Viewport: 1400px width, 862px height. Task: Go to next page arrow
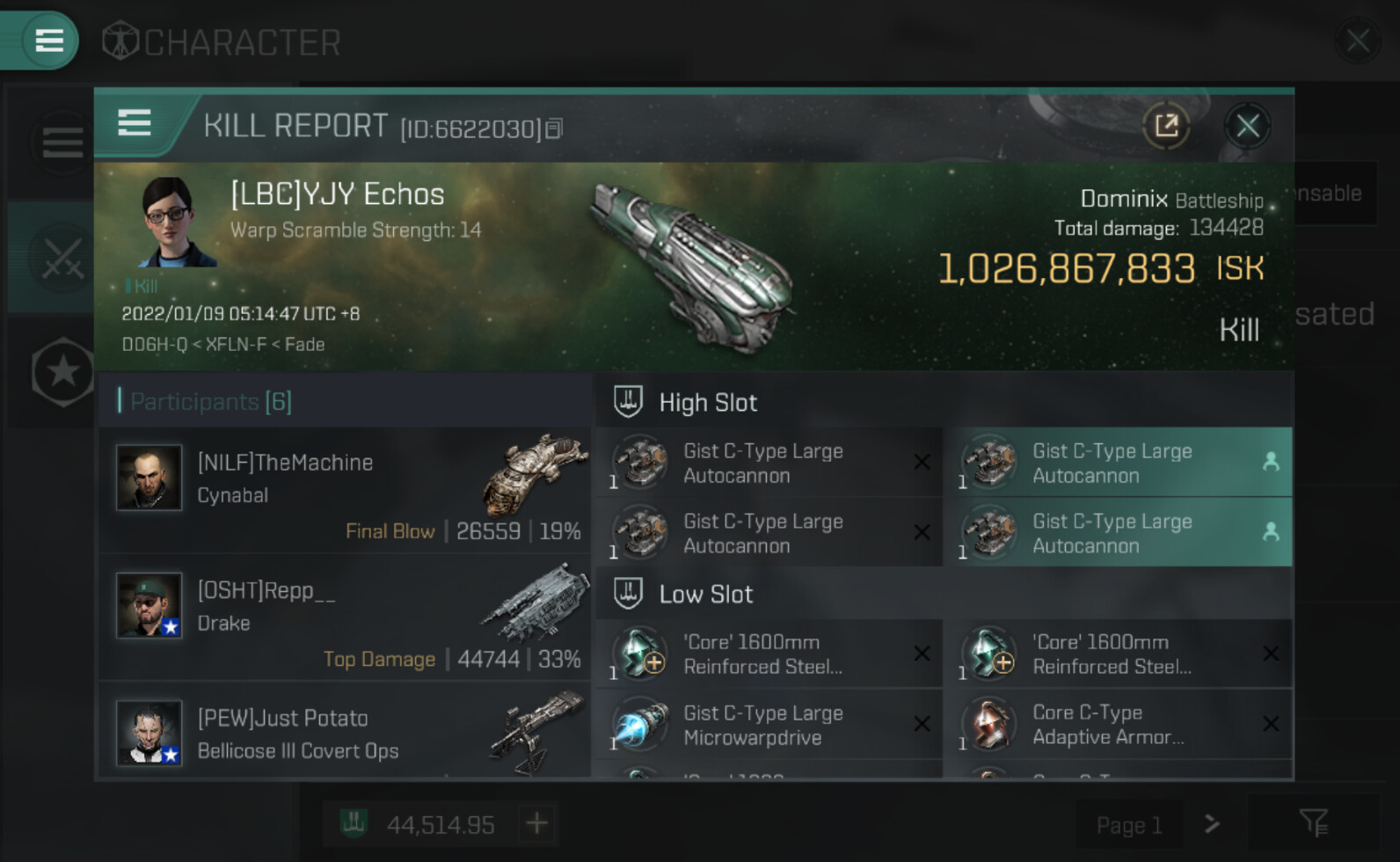point(1212,824)
